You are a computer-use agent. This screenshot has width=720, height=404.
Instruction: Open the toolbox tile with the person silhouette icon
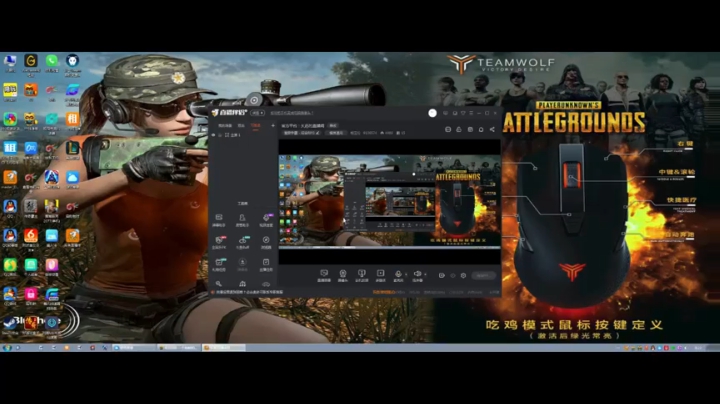point(242,220)
